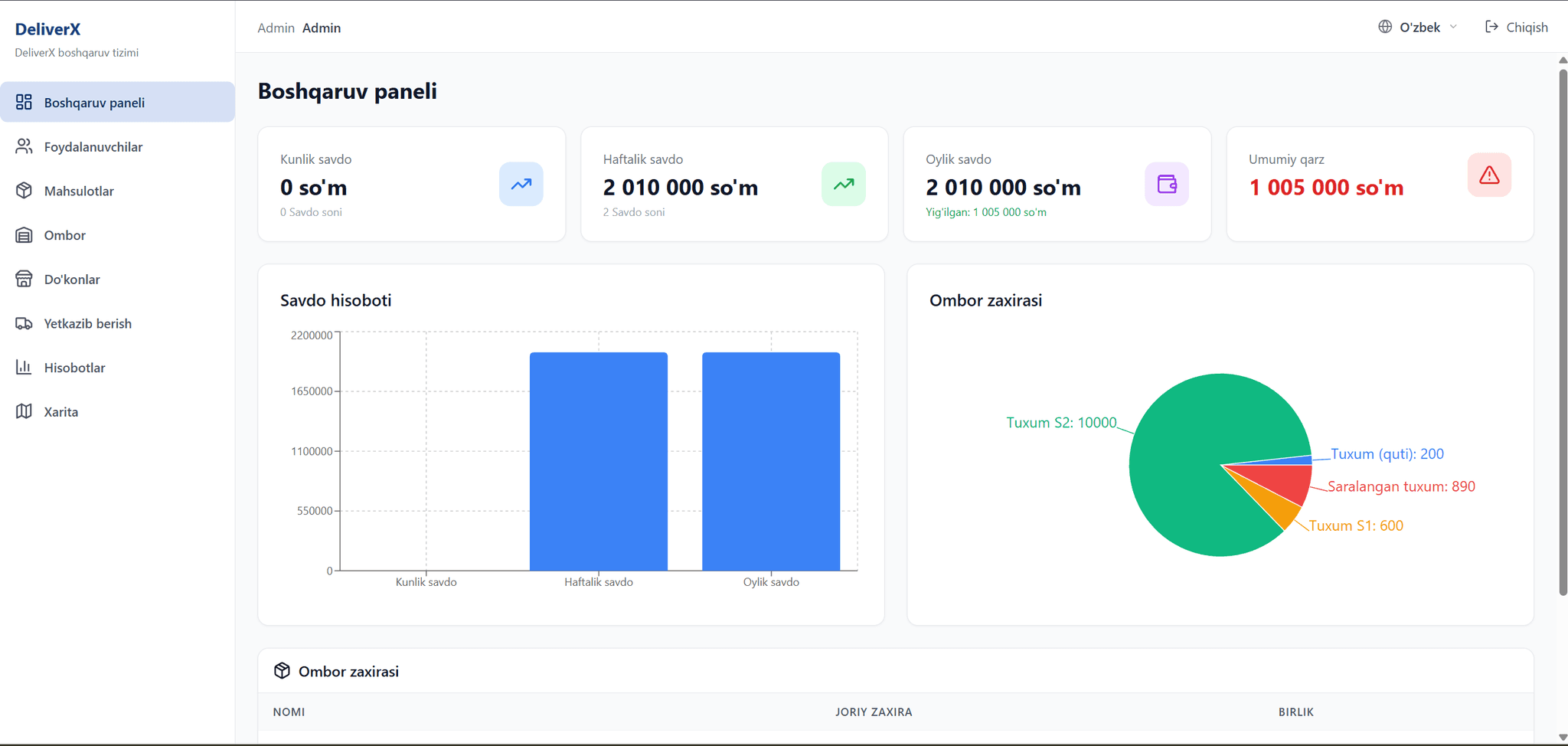Image resolution: width=1568 pixels, height=746 pixels.
Task: Click the Haftalik savdo blue bar
Action: pos(598,461)
